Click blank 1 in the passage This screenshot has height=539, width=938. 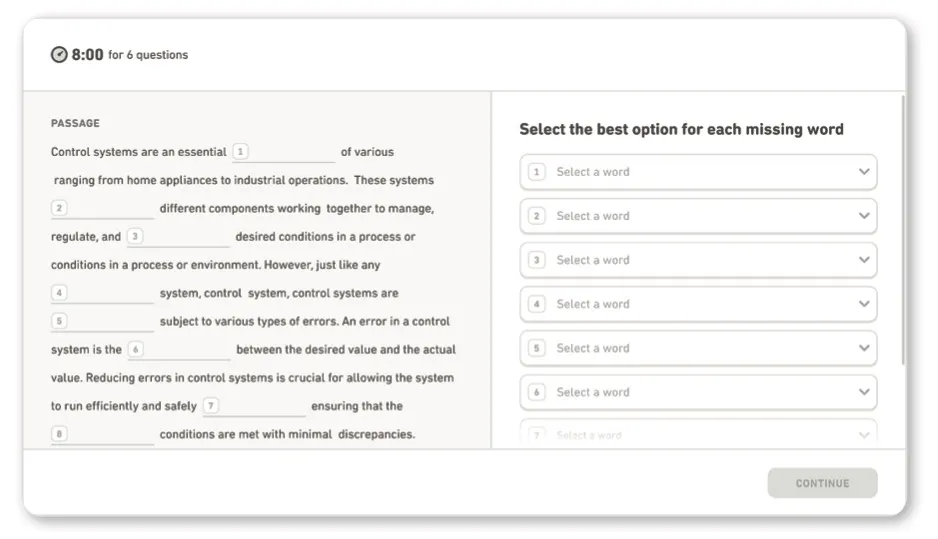click(x=285, y=153)
